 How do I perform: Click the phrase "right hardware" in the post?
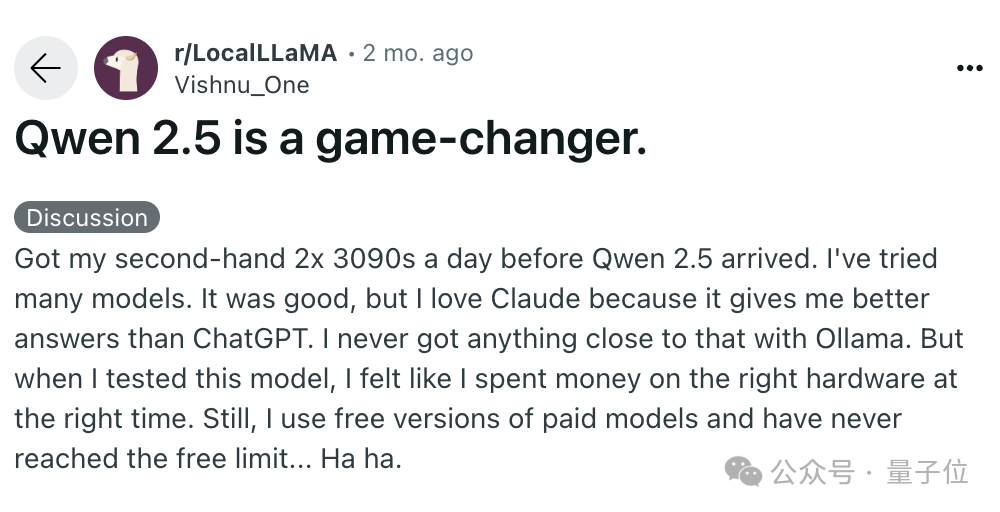point(832,379)
